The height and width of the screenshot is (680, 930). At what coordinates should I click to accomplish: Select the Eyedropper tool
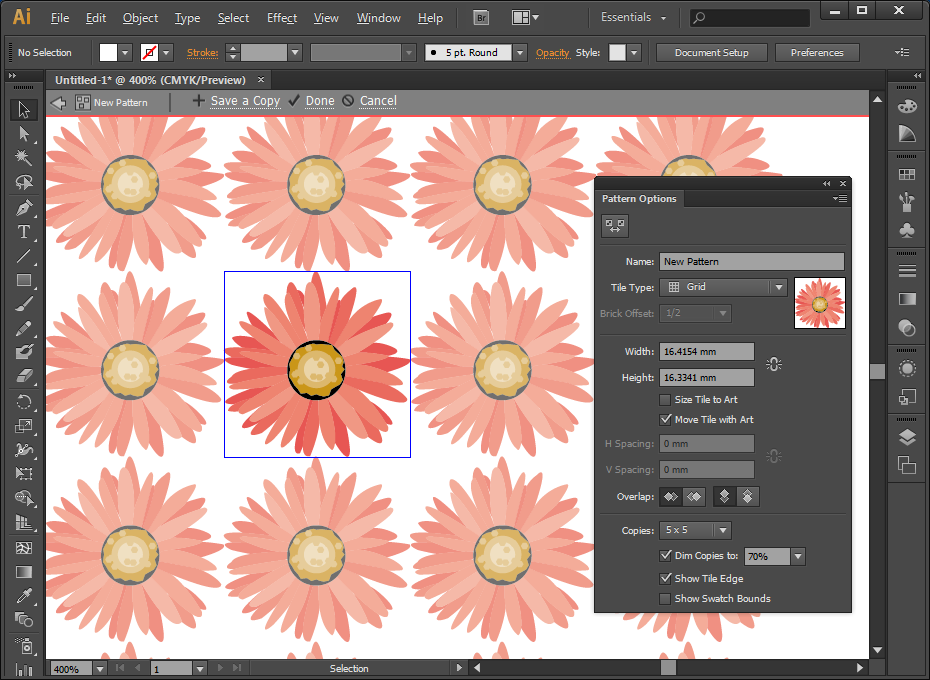click(24, 595)
